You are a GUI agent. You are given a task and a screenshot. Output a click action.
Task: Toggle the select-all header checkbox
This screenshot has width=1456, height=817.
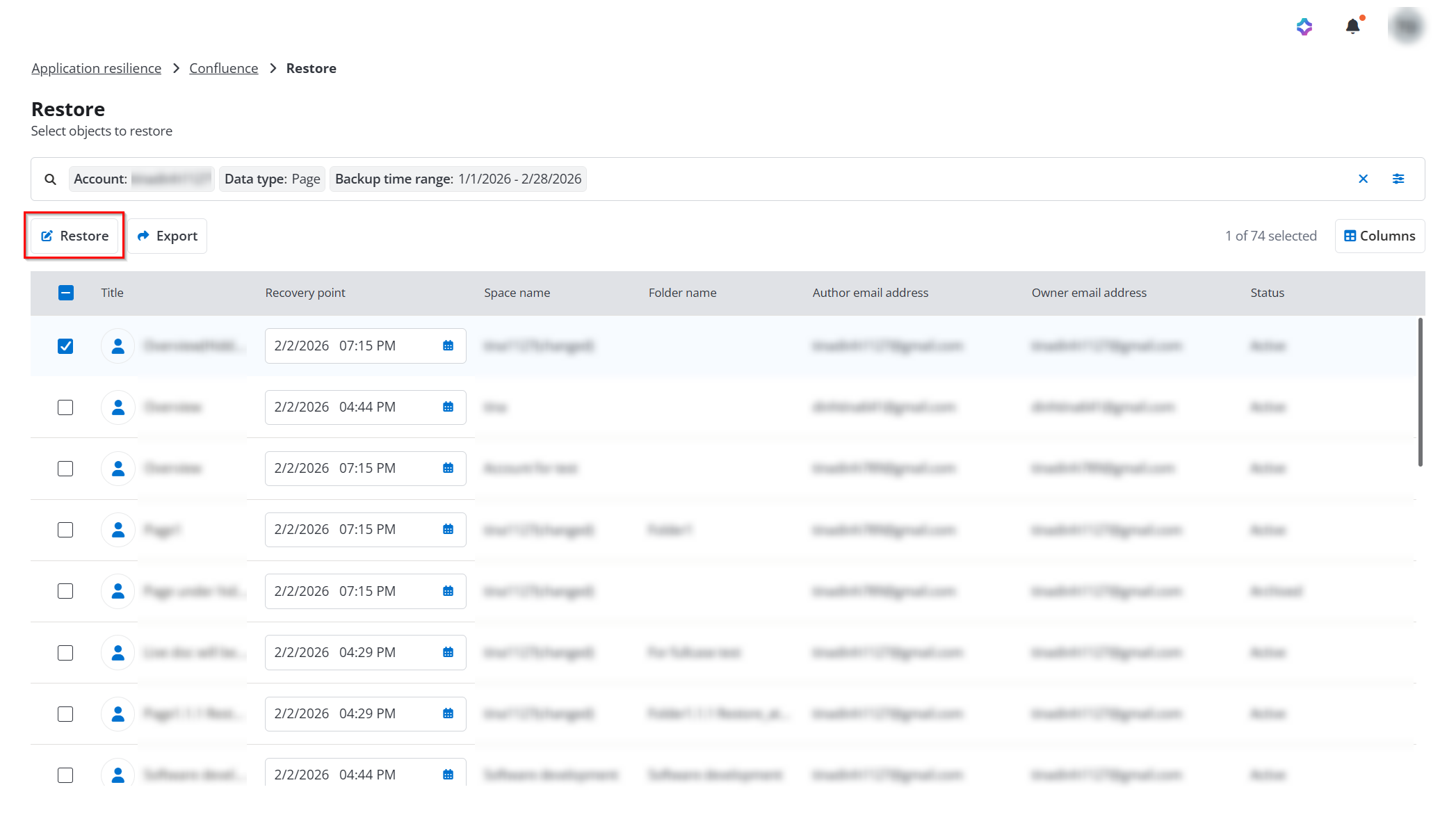(66, 293)
